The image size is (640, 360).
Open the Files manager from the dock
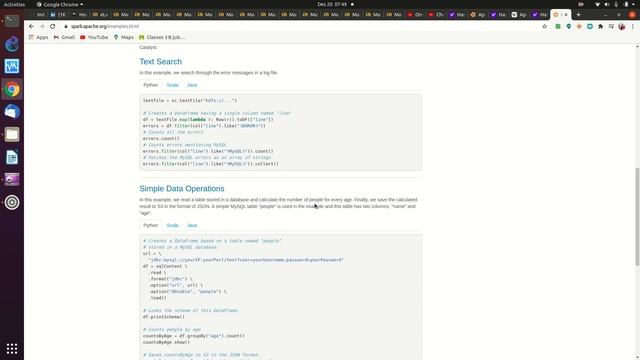pyautogui.click(x=12, y=134)
